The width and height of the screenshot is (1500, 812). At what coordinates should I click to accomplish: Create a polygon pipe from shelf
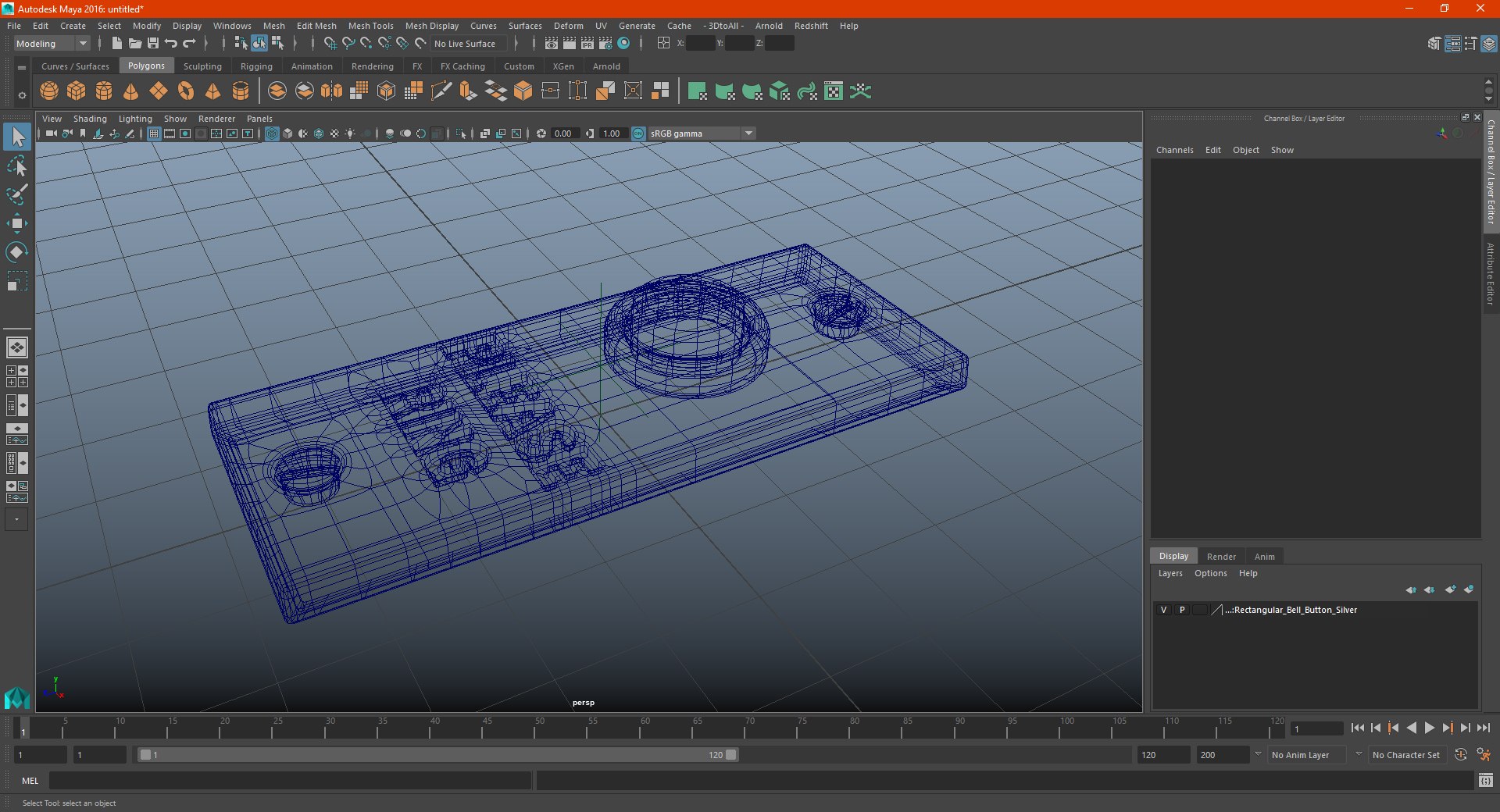[241, 91]
